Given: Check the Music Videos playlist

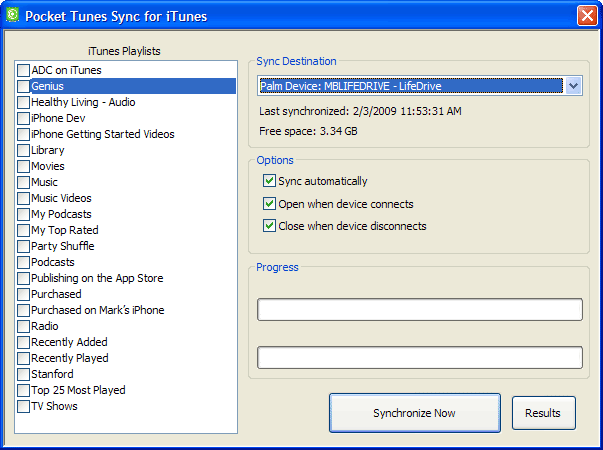Looking at the screenshot, I should click(23, 198).
